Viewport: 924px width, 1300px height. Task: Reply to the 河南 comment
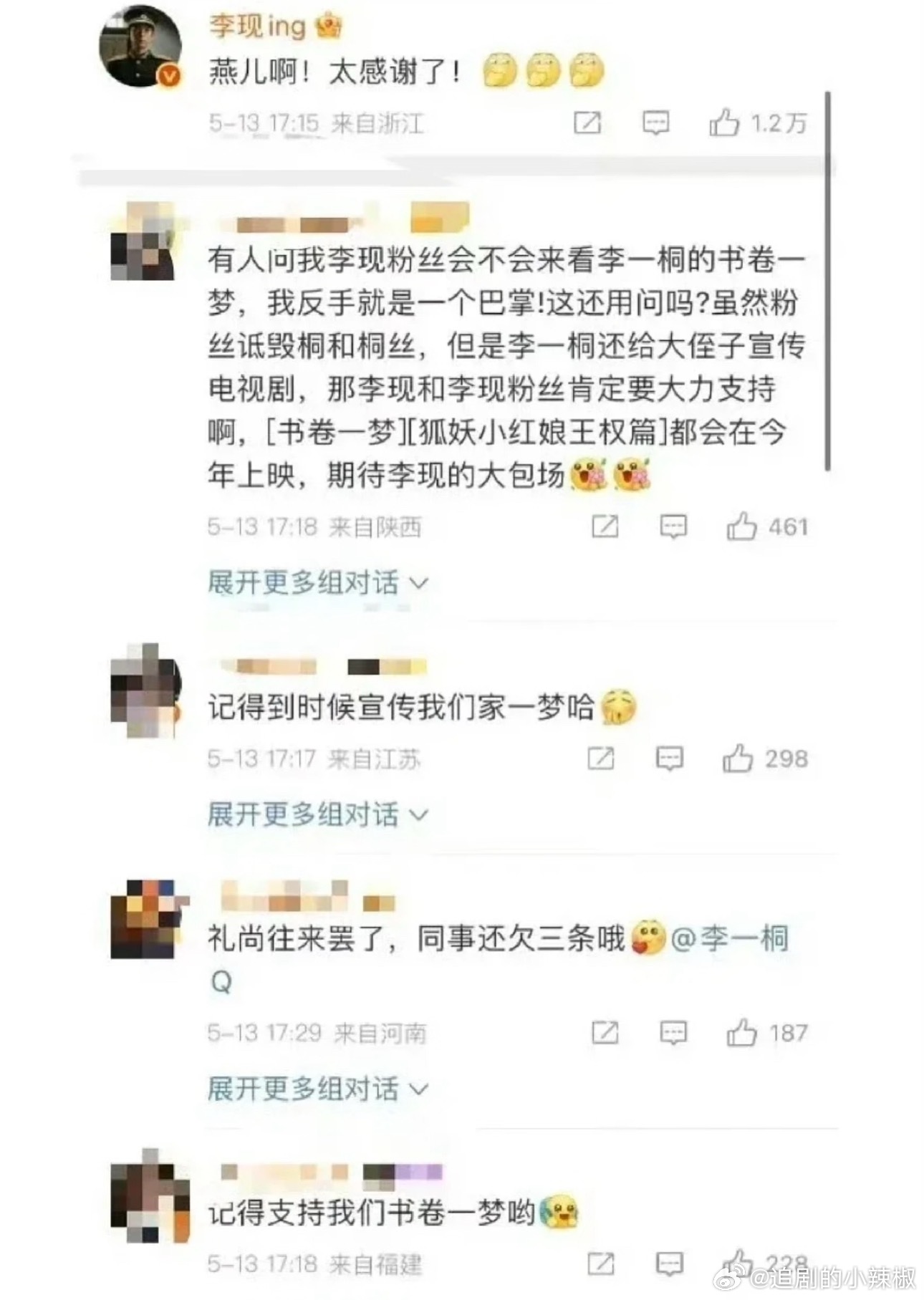pos(673,1032)
